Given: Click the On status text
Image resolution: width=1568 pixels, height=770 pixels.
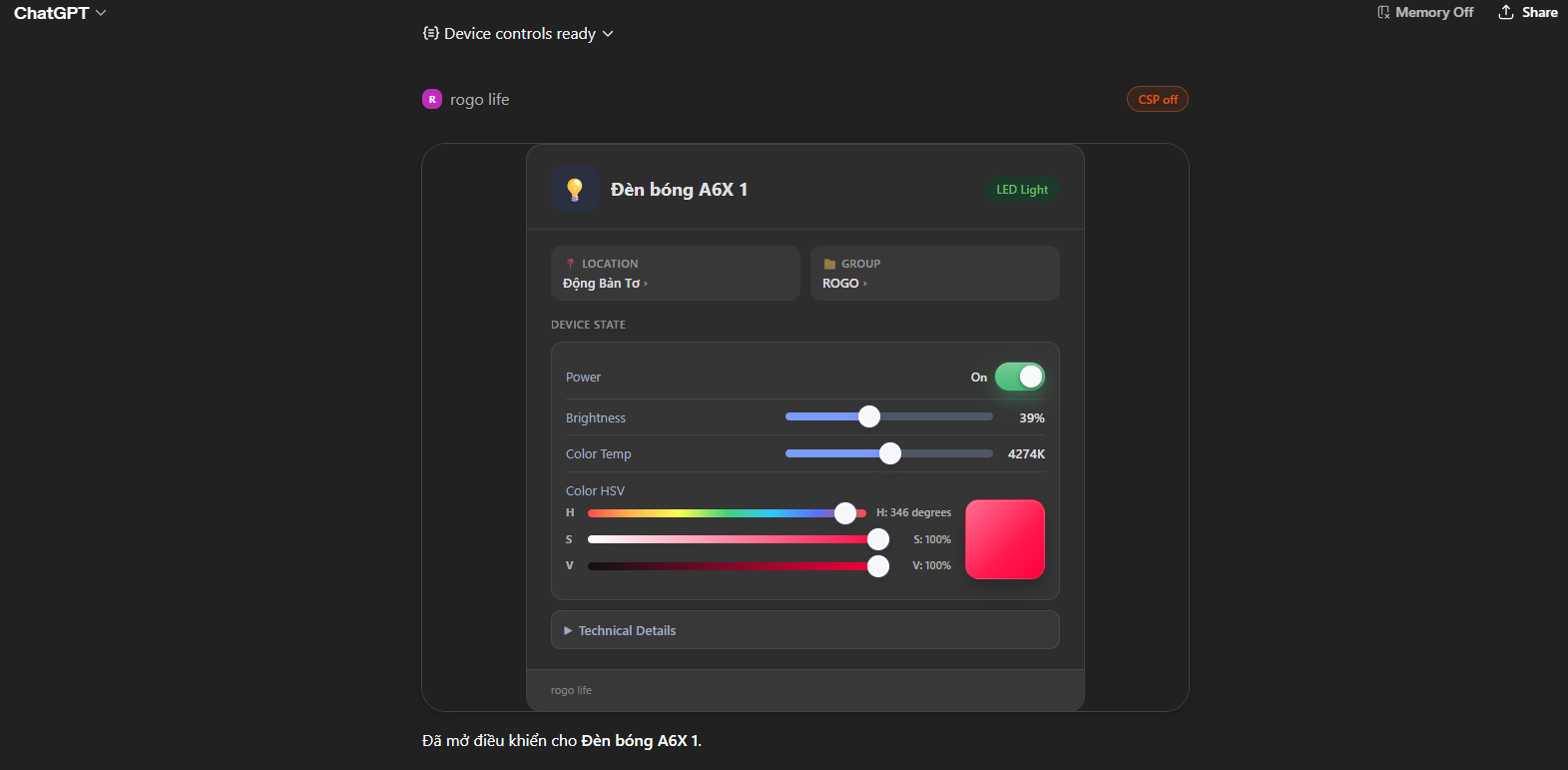Looking at the screenshot, I should (x=979, y=378).
